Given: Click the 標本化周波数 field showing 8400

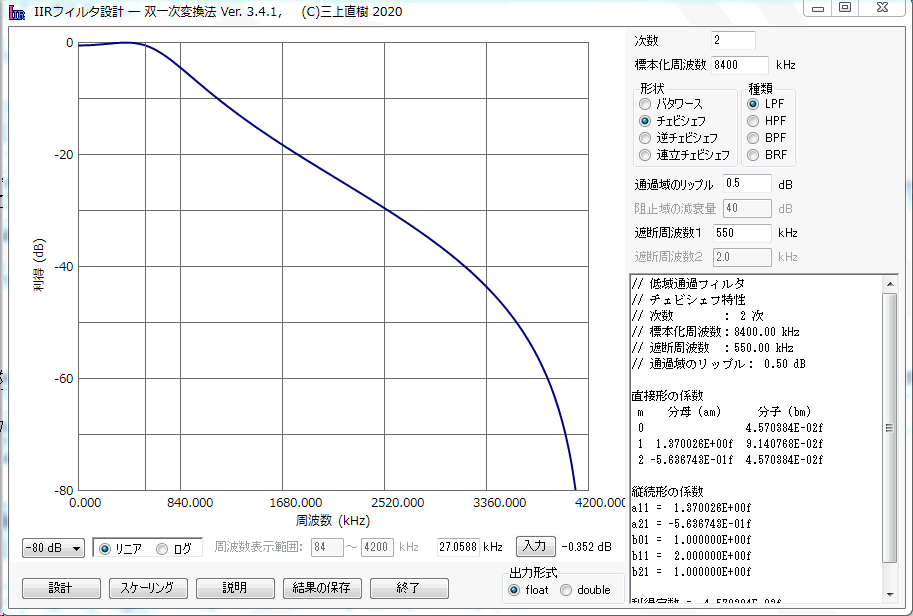Looking at the screenshot, I should tap(739, 64).
